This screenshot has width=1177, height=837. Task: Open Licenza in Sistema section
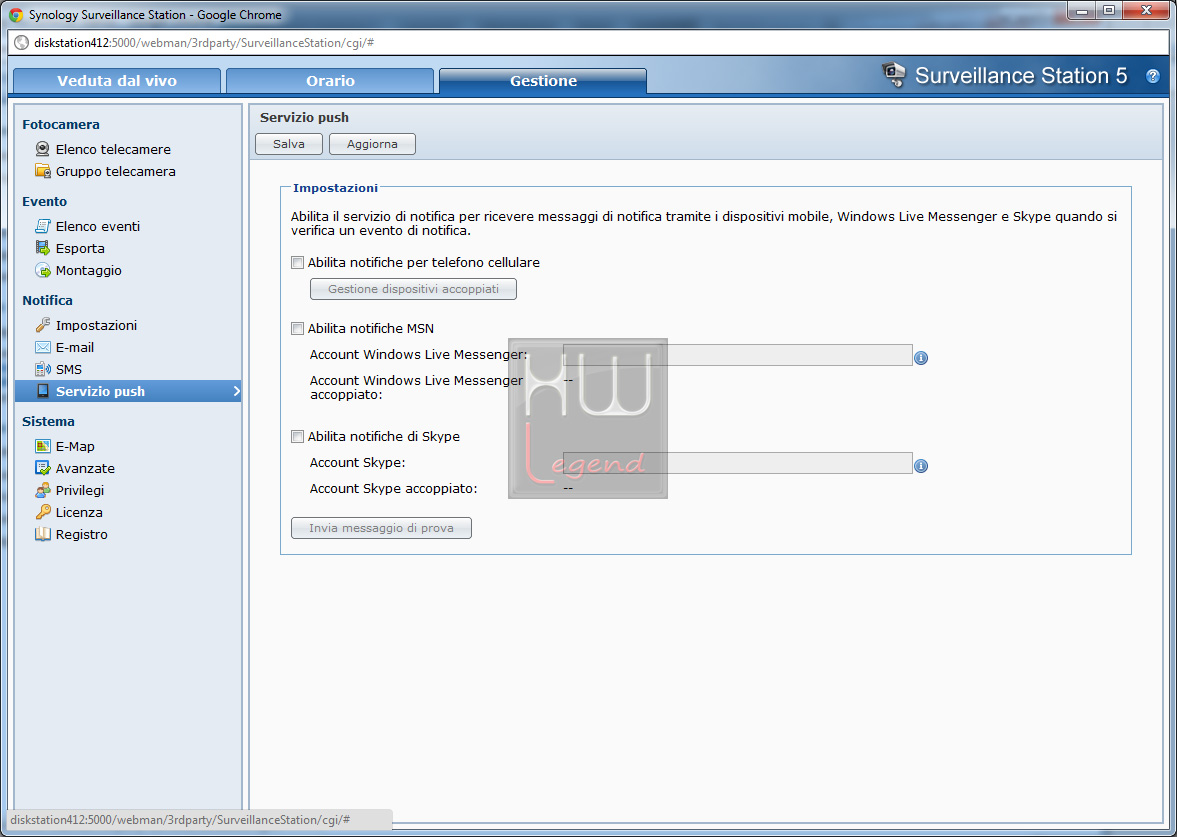point(79,512)
